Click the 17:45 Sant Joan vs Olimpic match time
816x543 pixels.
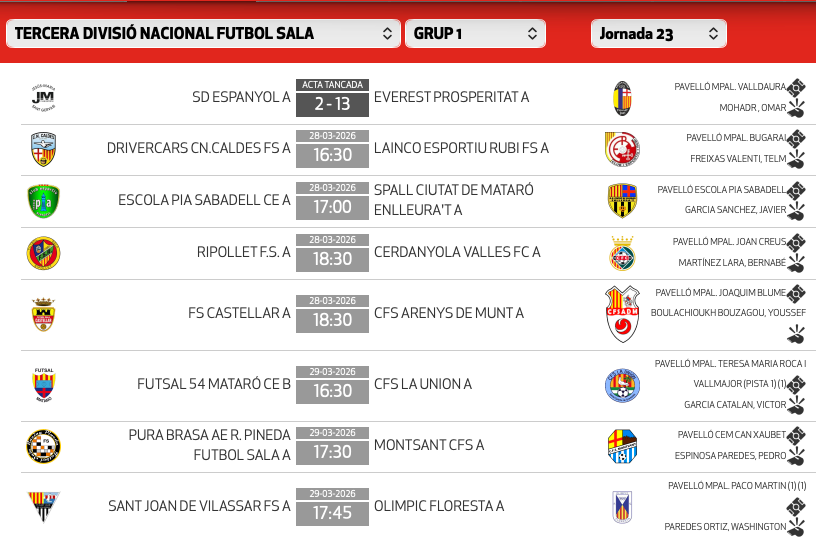[332, 513]
